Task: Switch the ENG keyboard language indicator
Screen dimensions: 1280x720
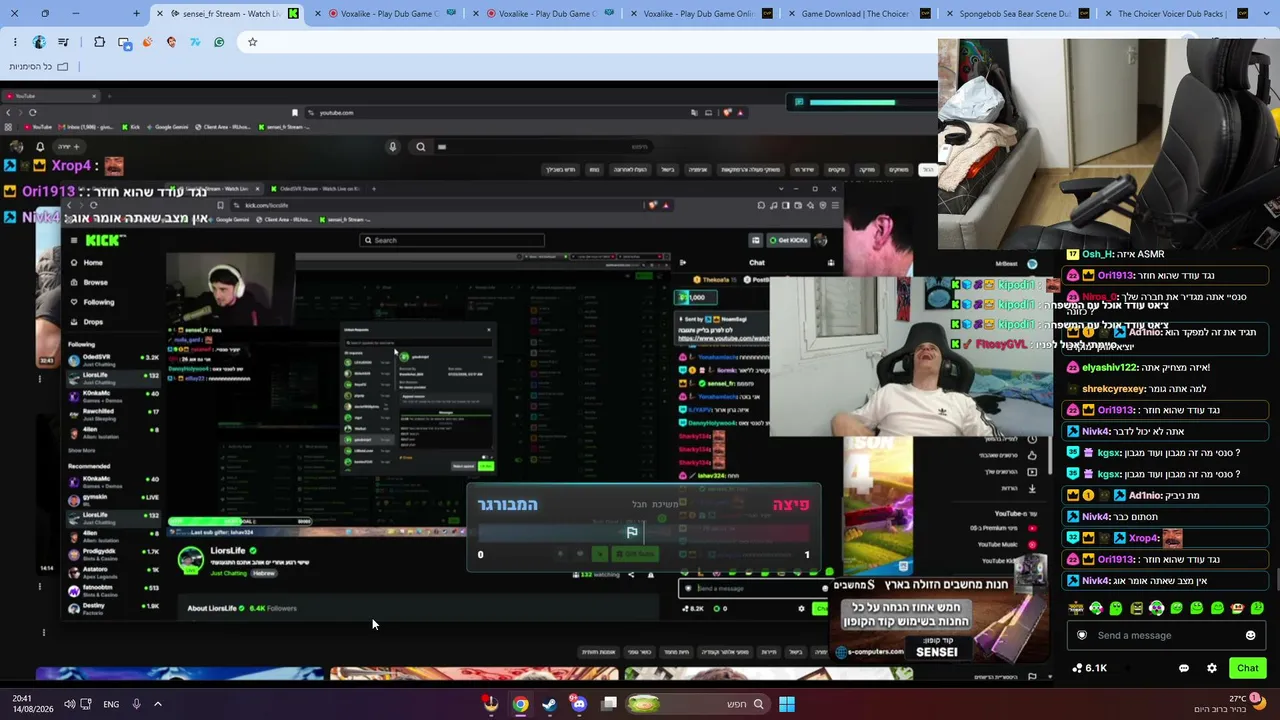Action: pyautogui.click(x=111, y=704)
